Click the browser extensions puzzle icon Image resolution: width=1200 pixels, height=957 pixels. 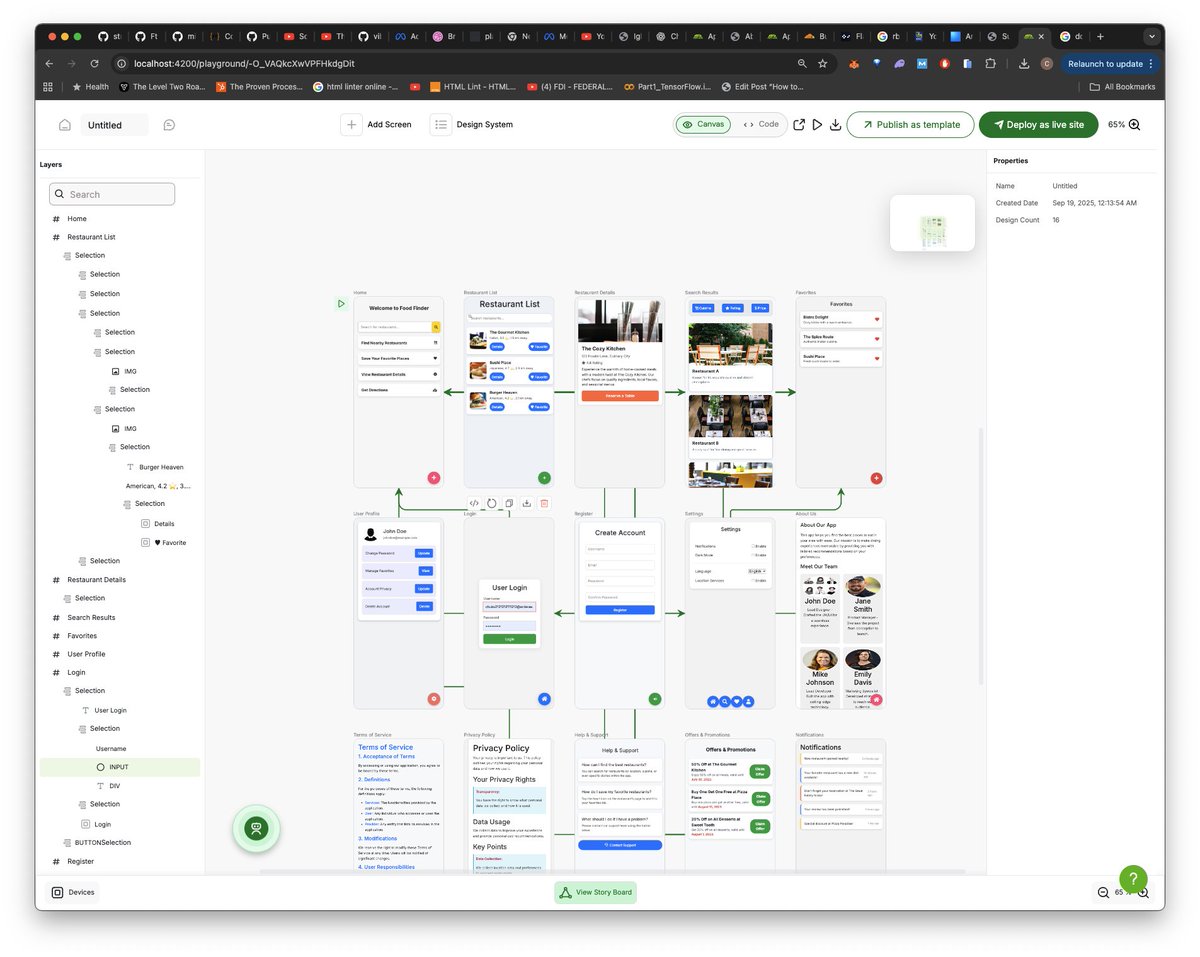point(990,63)
